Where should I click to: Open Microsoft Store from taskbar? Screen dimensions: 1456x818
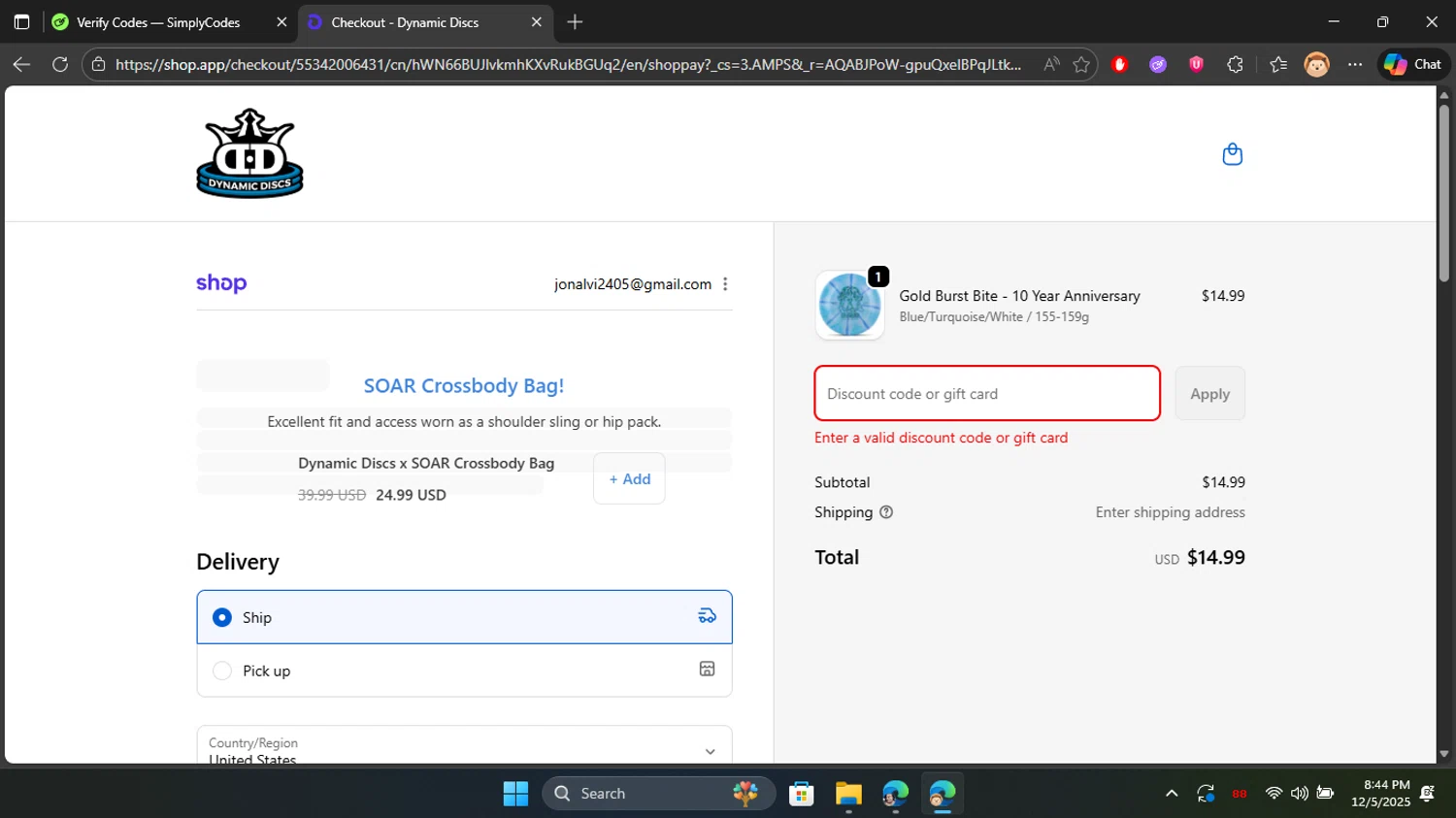pyautogui.click(x=801, y=794)
